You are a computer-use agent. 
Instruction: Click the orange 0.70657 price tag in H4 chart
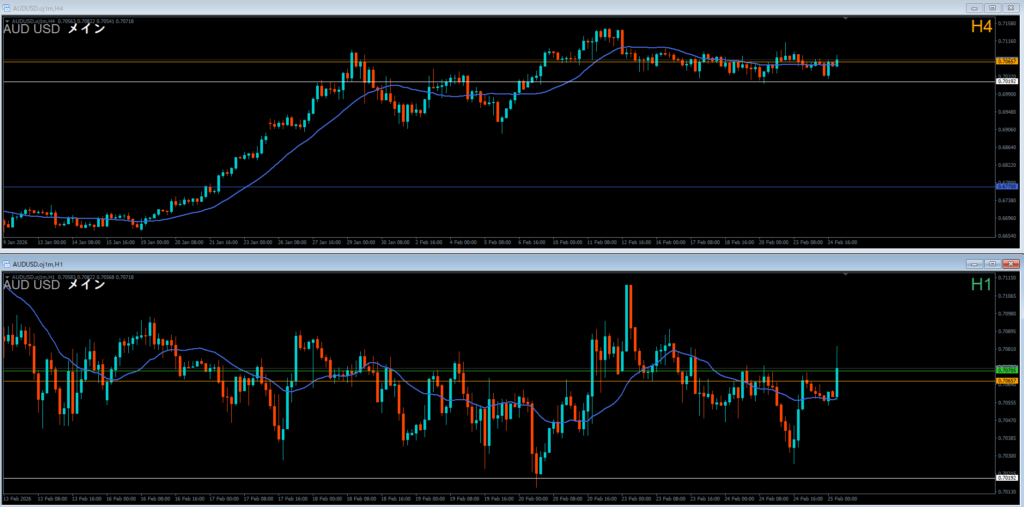pyautogui.click(x=1006, y=61)
